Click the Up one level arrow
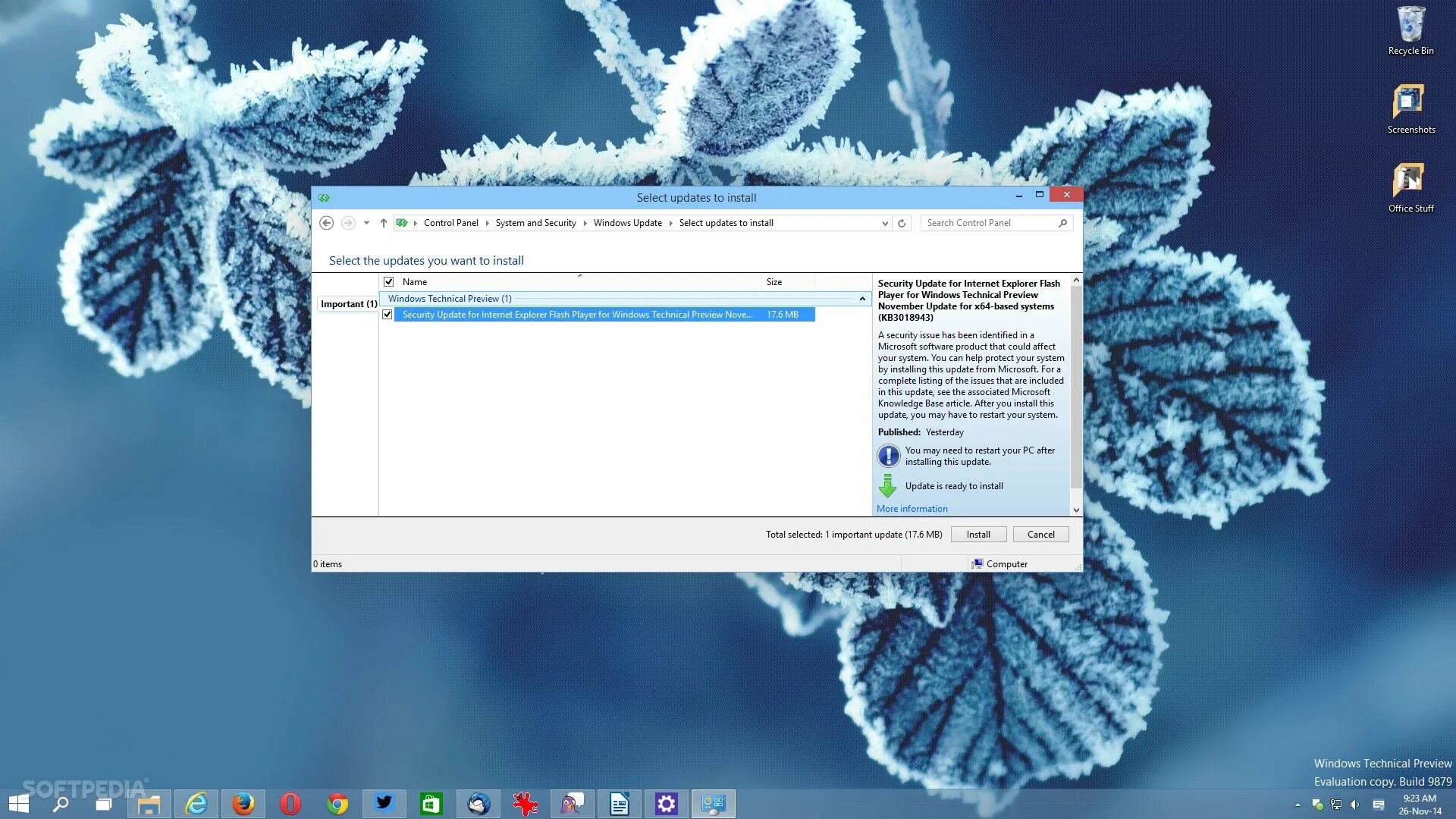This screenshot has height=819, width=1456. pos(384,223)
